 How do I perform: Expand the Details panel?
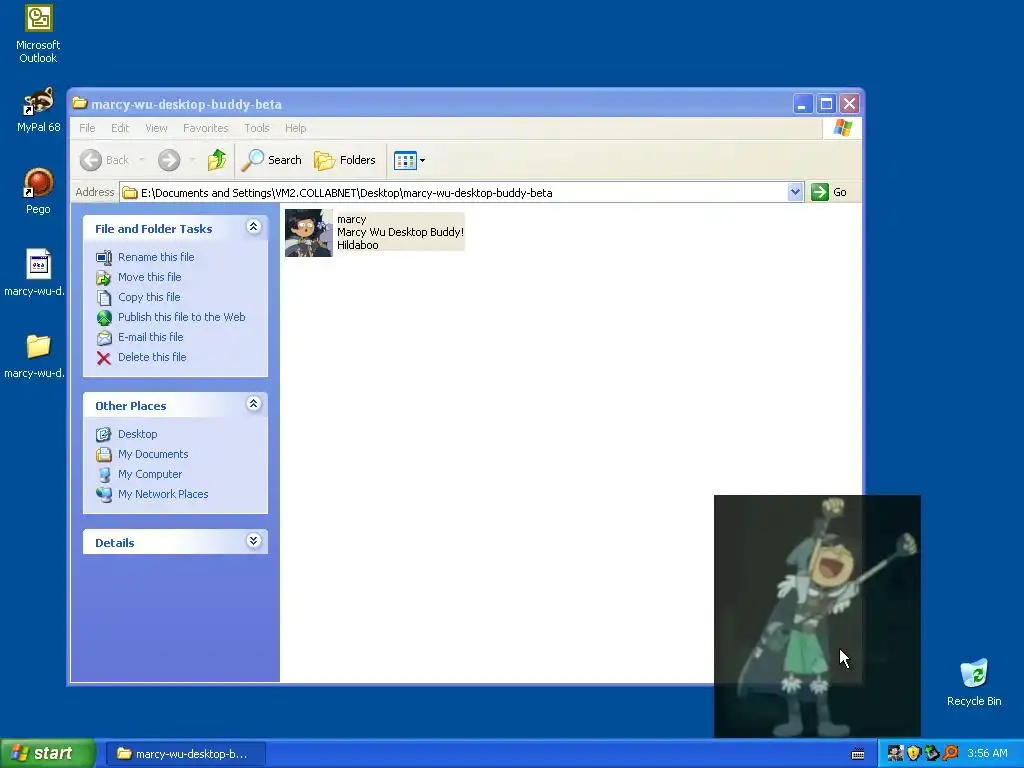(253, 541)
